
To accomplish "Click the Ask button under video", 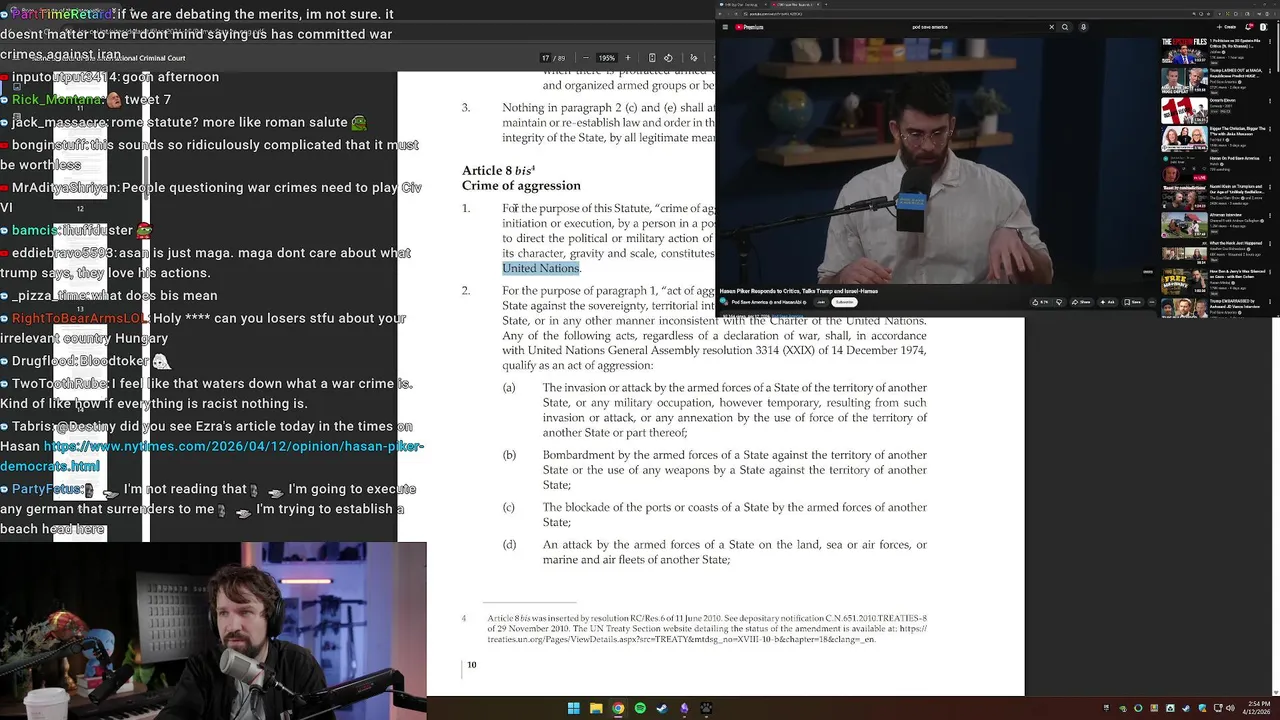I will [1107, 302].
